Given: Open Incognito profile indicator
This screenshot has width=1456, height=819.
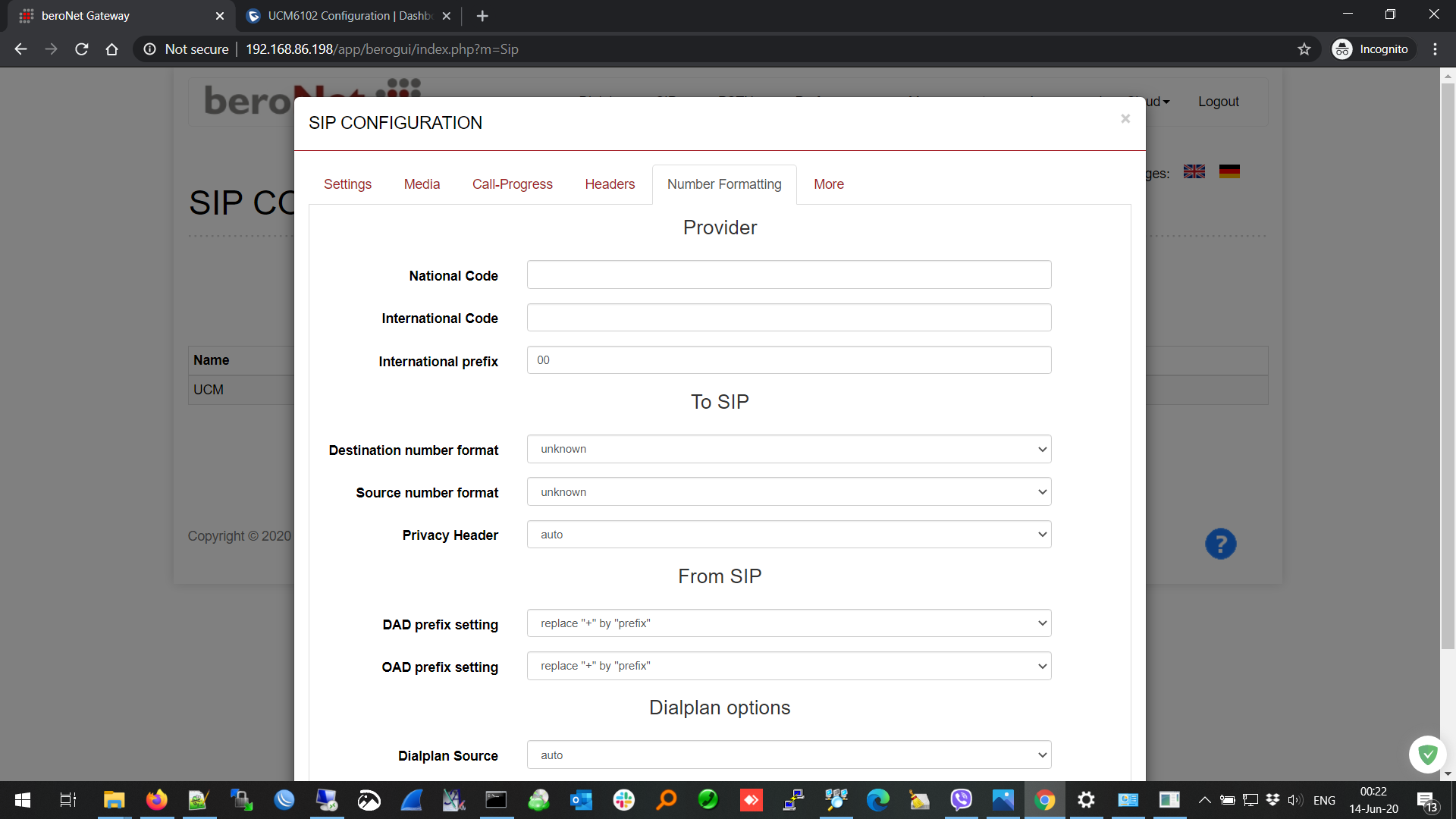Looking at the screenshot, I should coord(1373,49).
